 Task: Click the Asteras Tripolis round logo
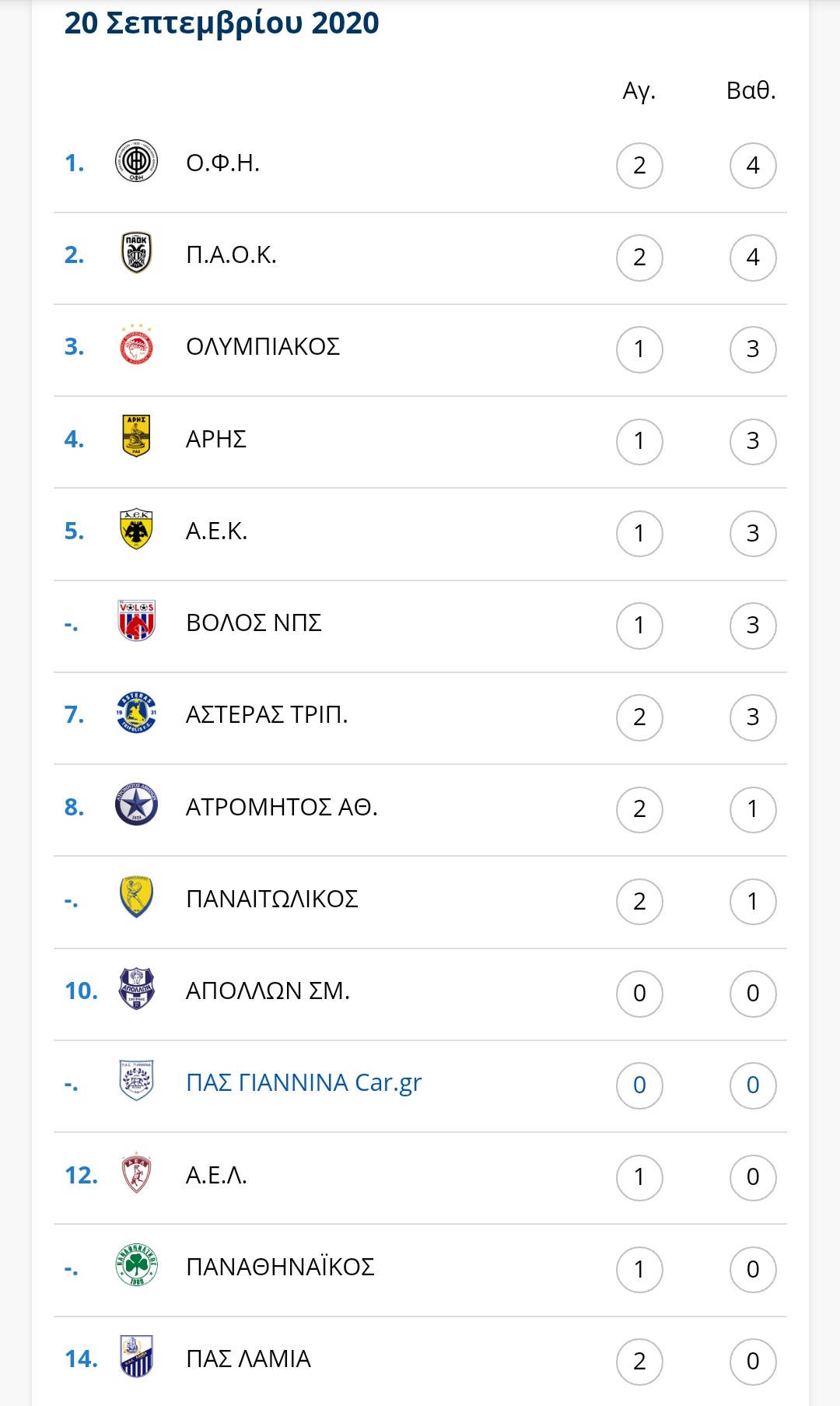point(136,712)
